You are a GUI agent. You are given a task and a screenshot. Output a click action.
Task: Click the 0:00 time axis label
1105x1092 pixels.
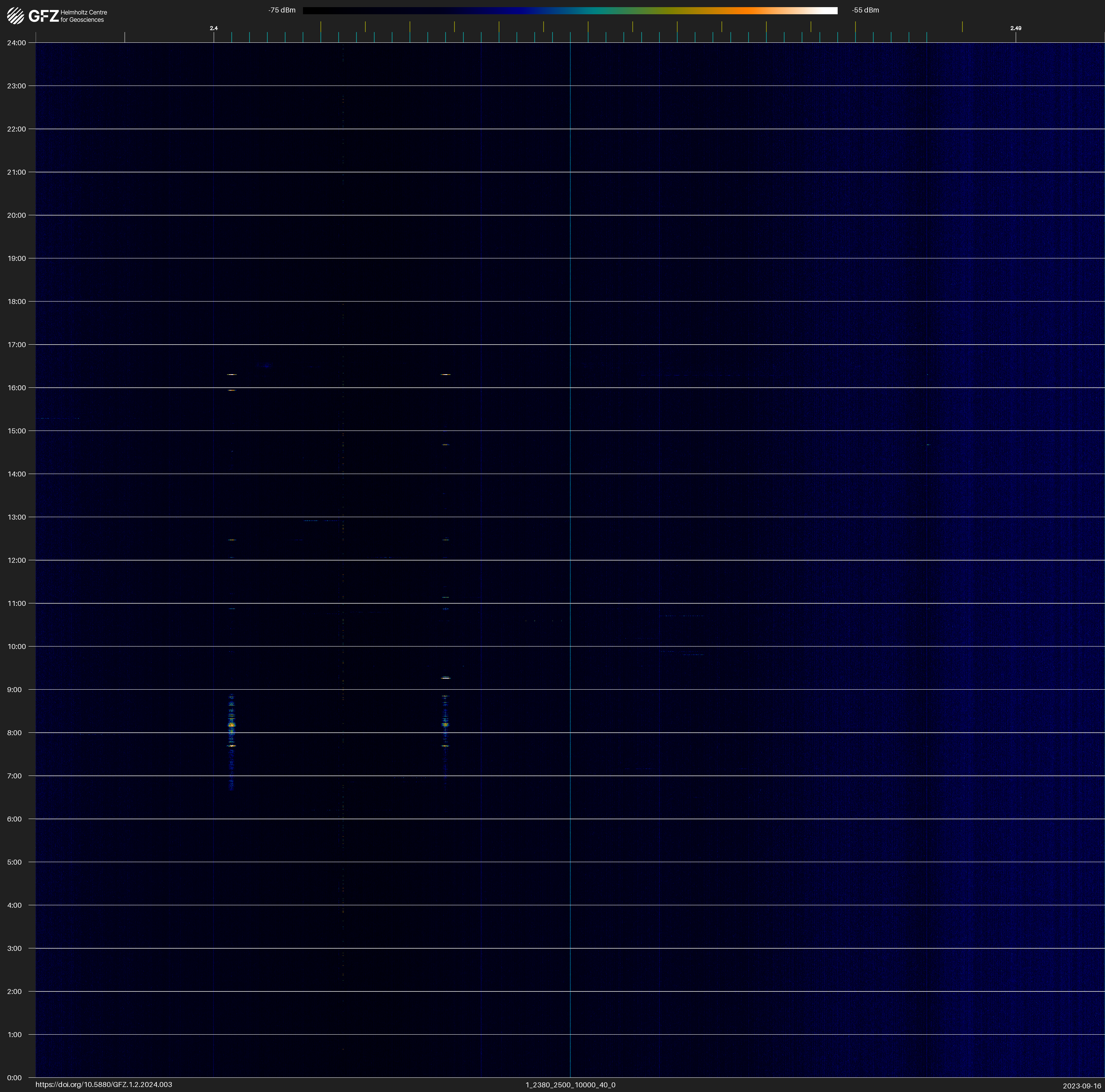tap(14, 1078)
